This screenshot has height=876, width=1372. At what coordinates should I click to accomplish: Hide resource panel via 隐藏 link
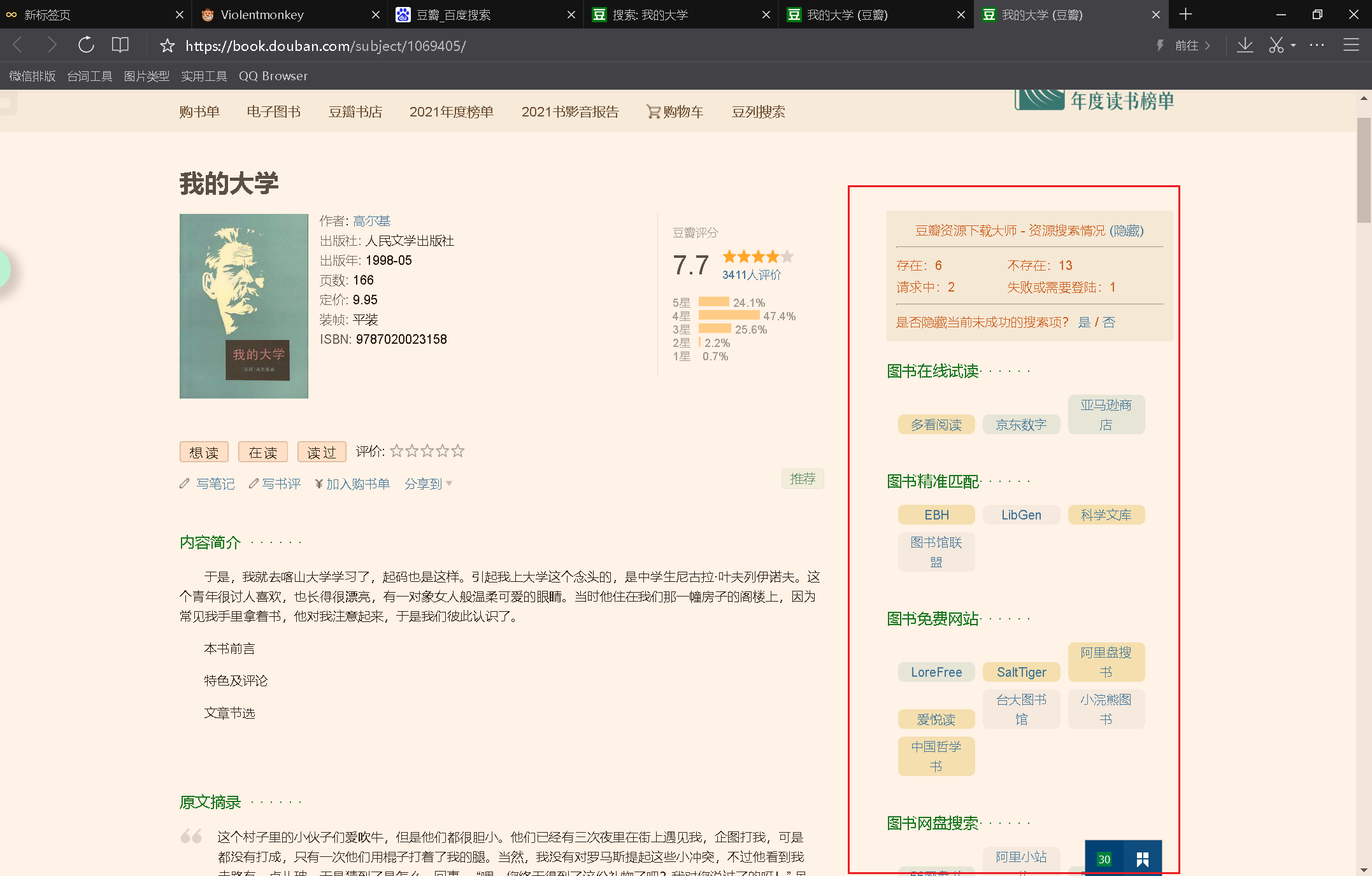click(1126, 230)
